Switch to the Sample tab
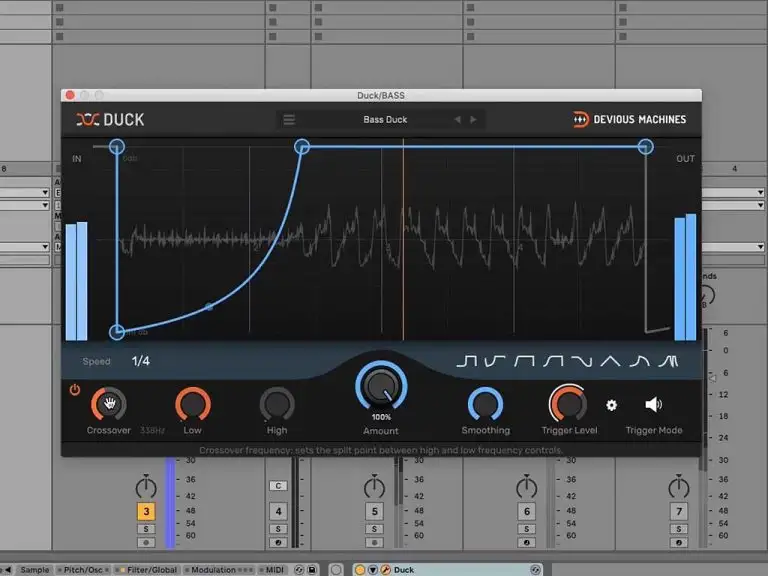The image size is (768, 576). click(x=34, y=570)
